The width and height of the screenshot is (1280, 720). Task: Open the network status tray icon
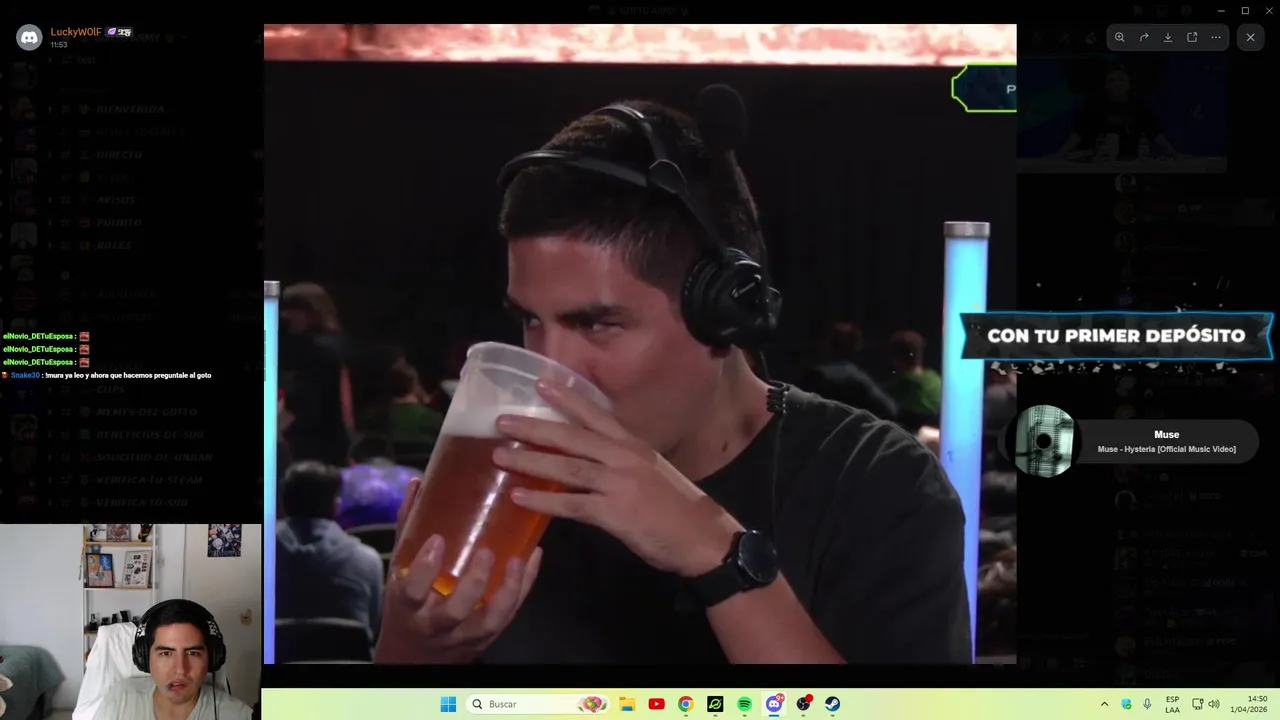(x=1198, y=704)
